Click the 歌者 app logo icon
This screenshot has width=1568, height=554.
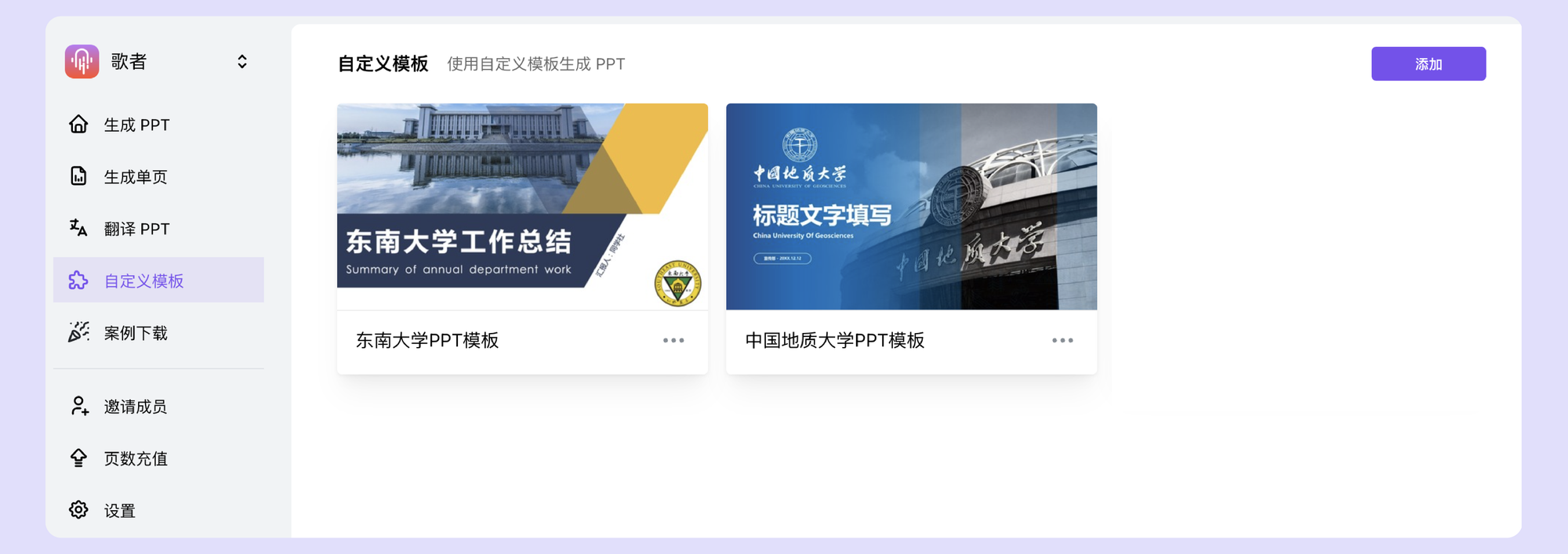pos(82,61)
